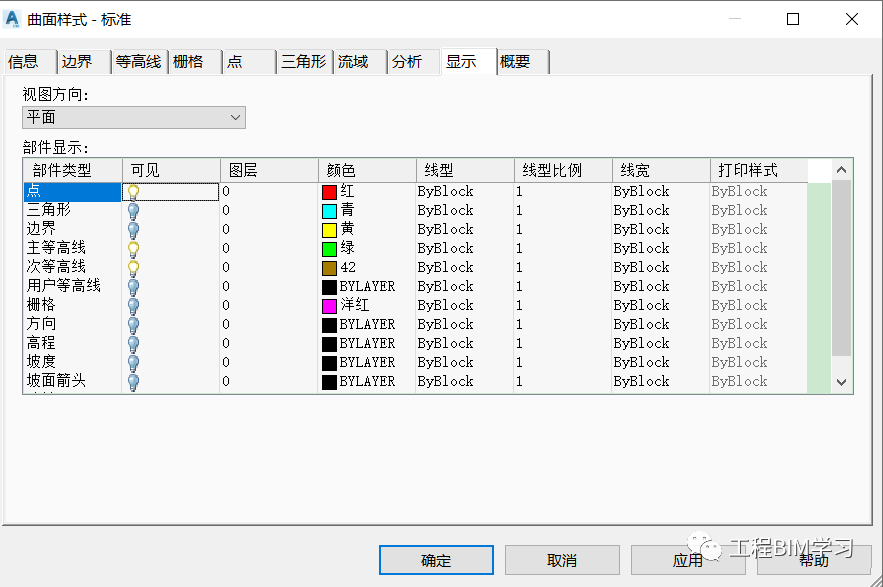Click the 打印样式 column header
This screenshot has height=587, width=883.
[759, 170]
